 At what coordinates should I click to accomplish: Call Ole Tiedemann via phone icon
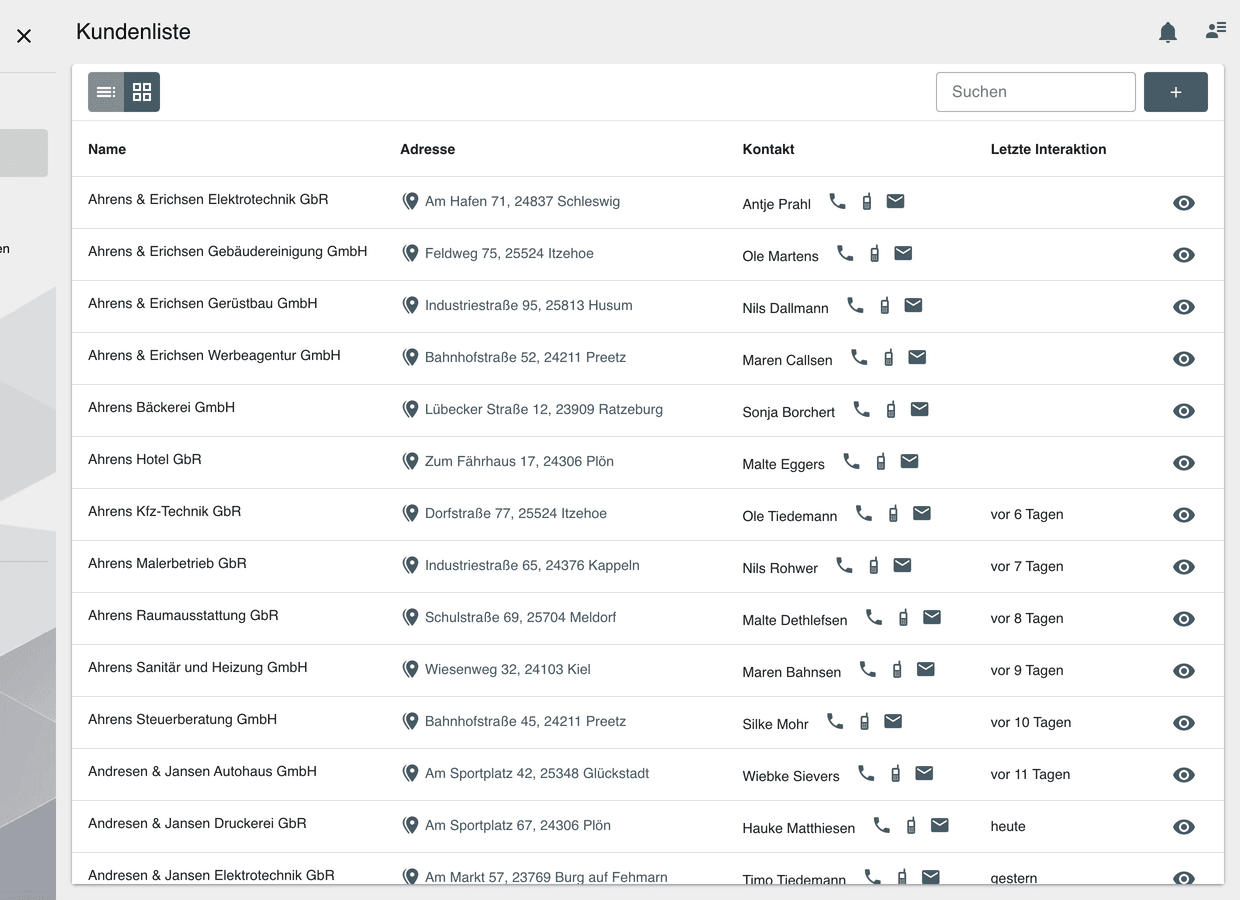click(864, 514)
